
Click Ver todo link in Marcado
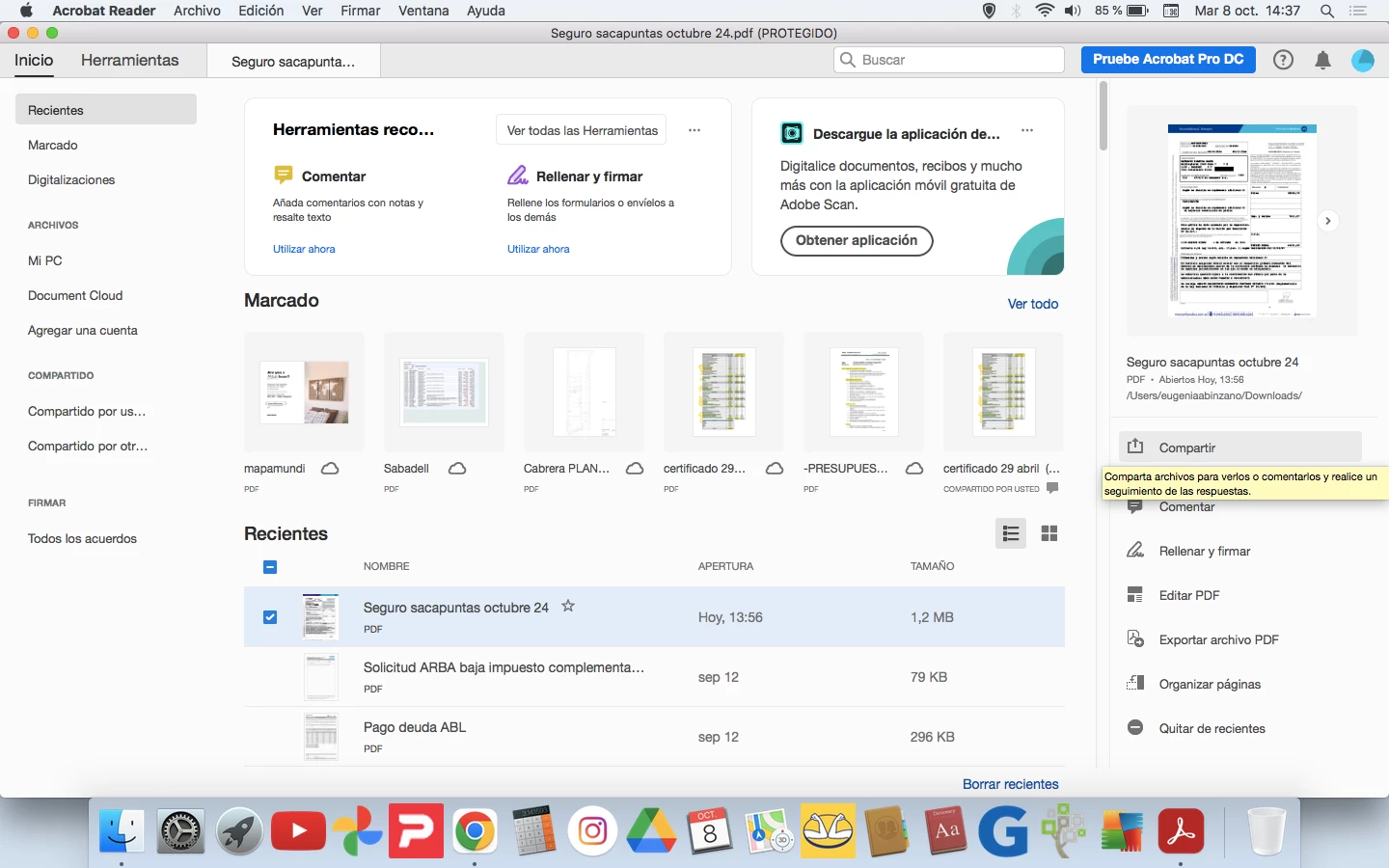click(1033, 304)
